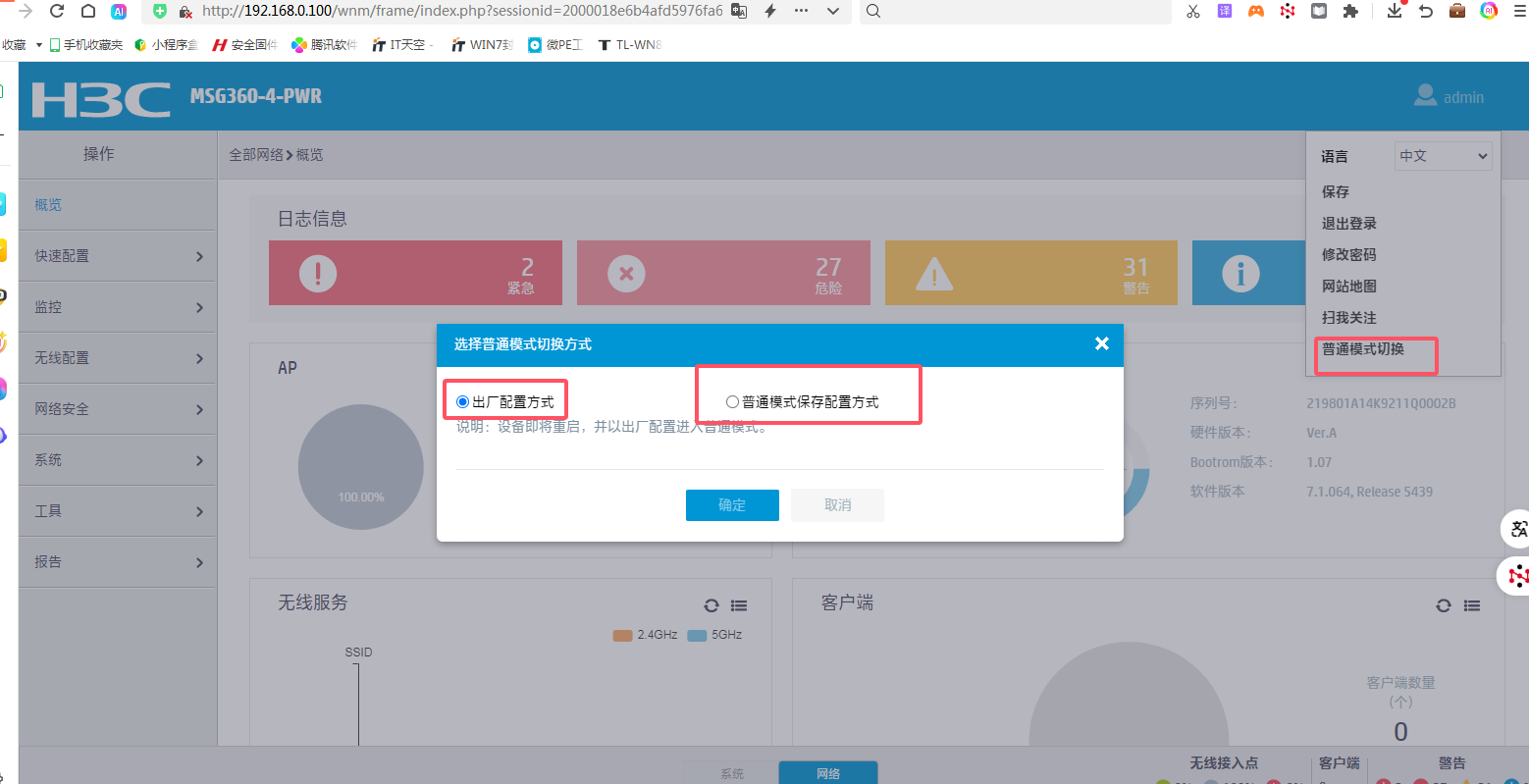Expand the 收藏 favorites dropdown arrow

[x=39, y=45]
